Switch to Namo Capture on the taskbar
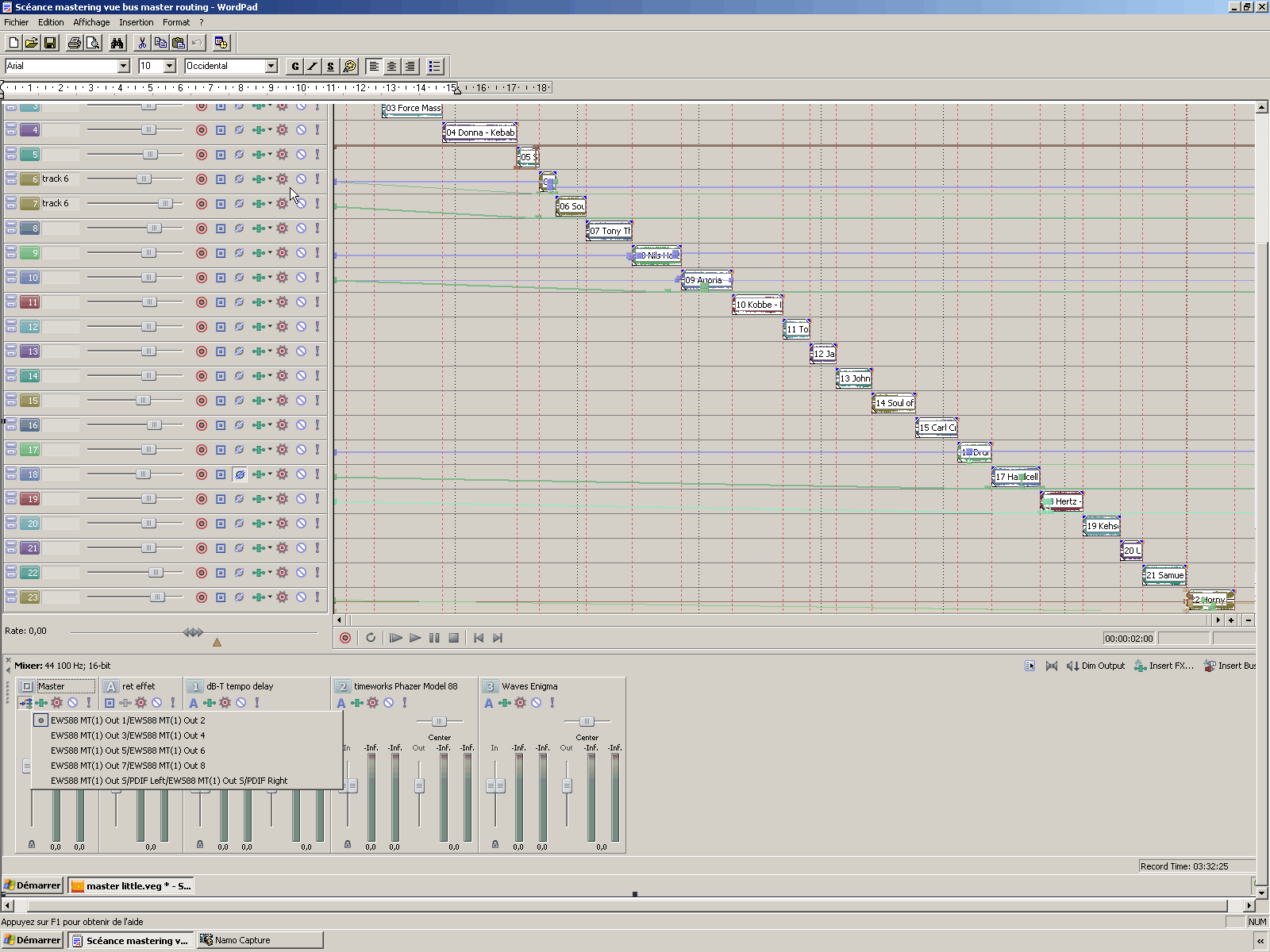 pyautogui.click(x=260, y=940)
